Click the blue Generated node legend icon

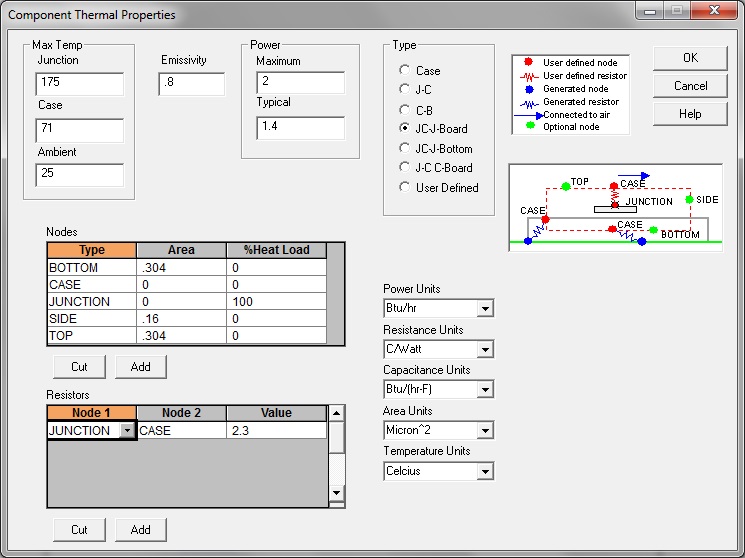tap(529, 89)
